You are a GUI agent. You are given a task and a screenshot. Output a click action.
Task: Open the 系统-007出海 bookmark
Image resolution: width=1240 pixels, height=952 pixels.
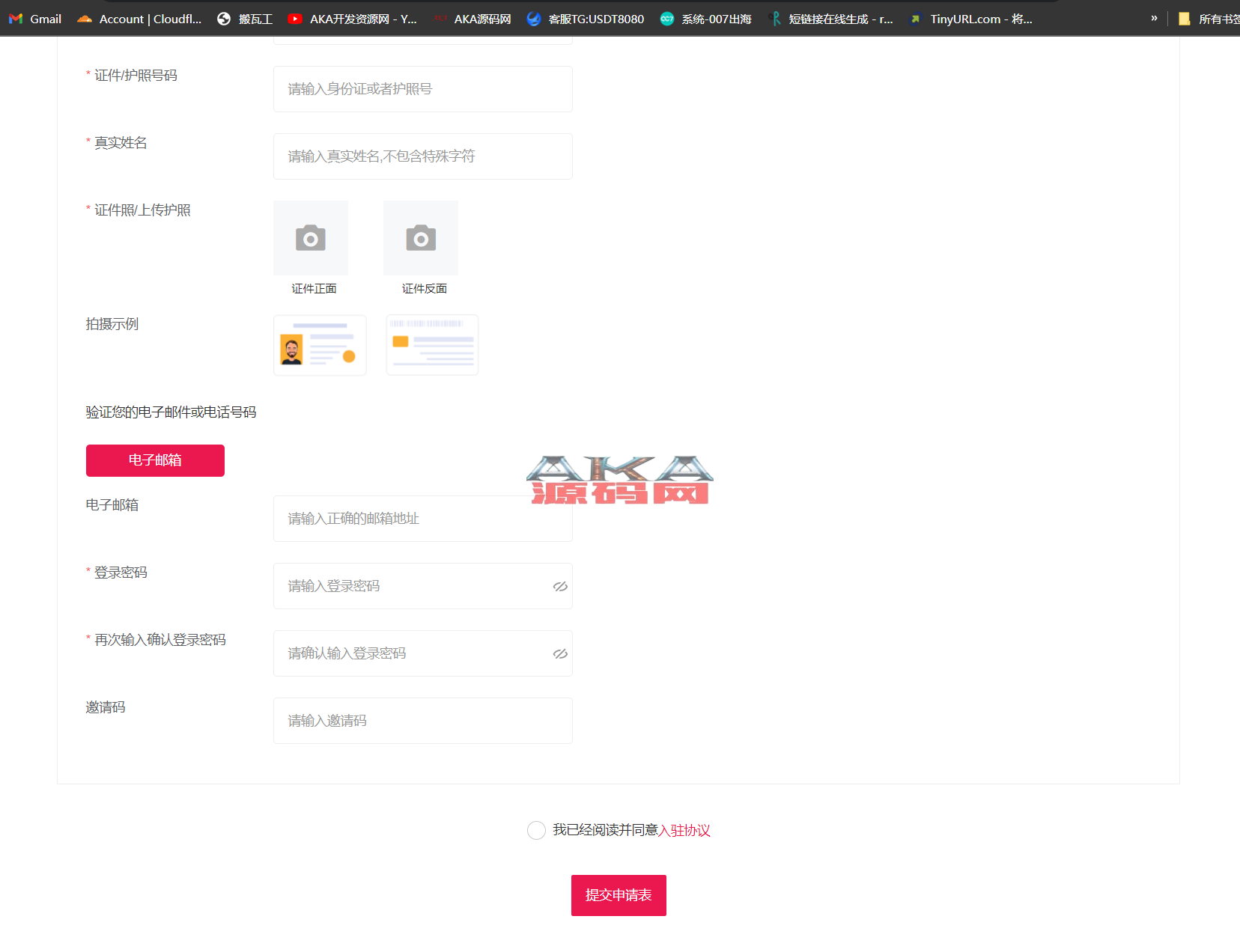point(705,19)
